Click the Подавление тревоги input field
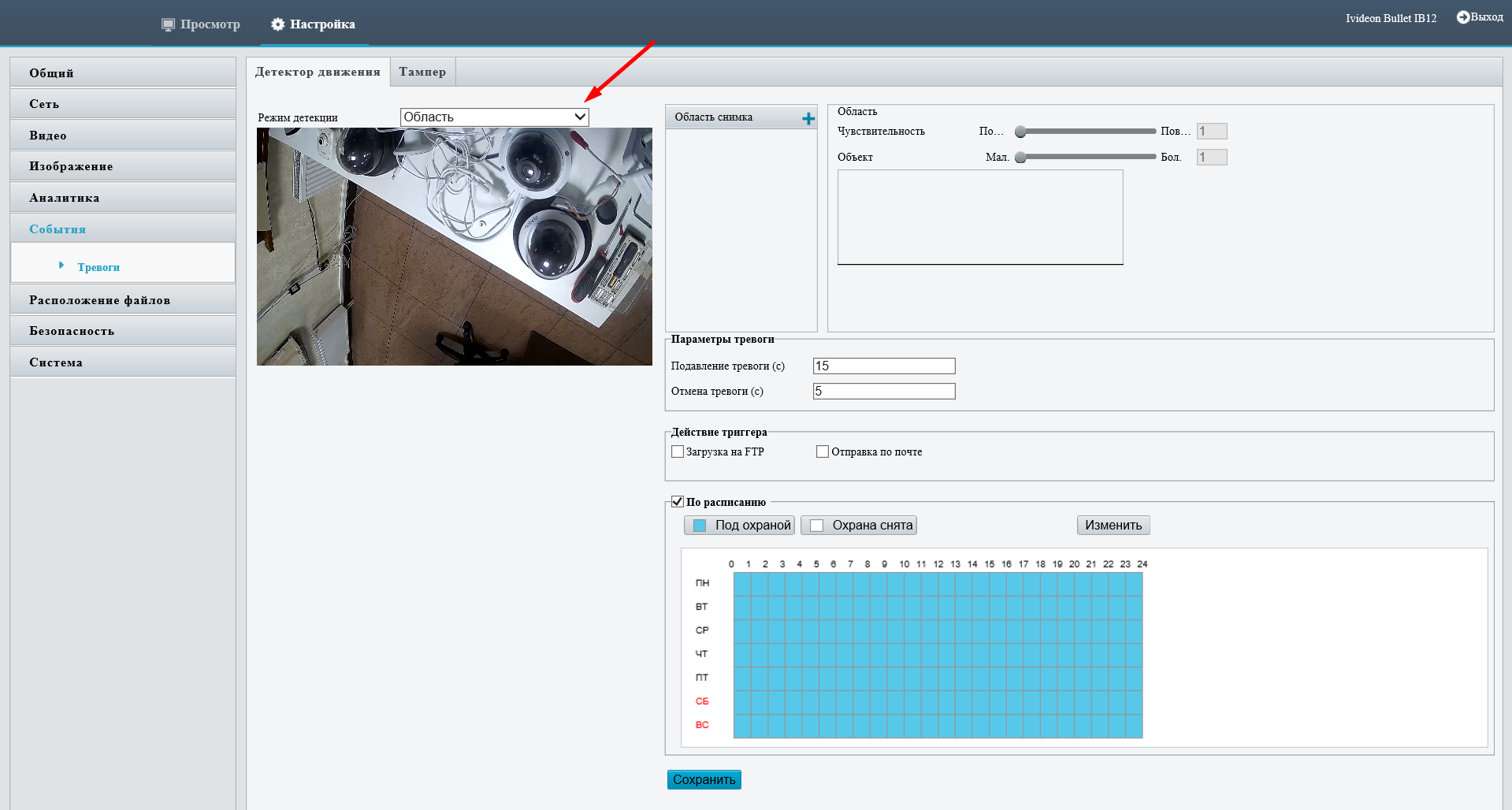Screen dimensions: 1512x810 click(x=884, y=366)
